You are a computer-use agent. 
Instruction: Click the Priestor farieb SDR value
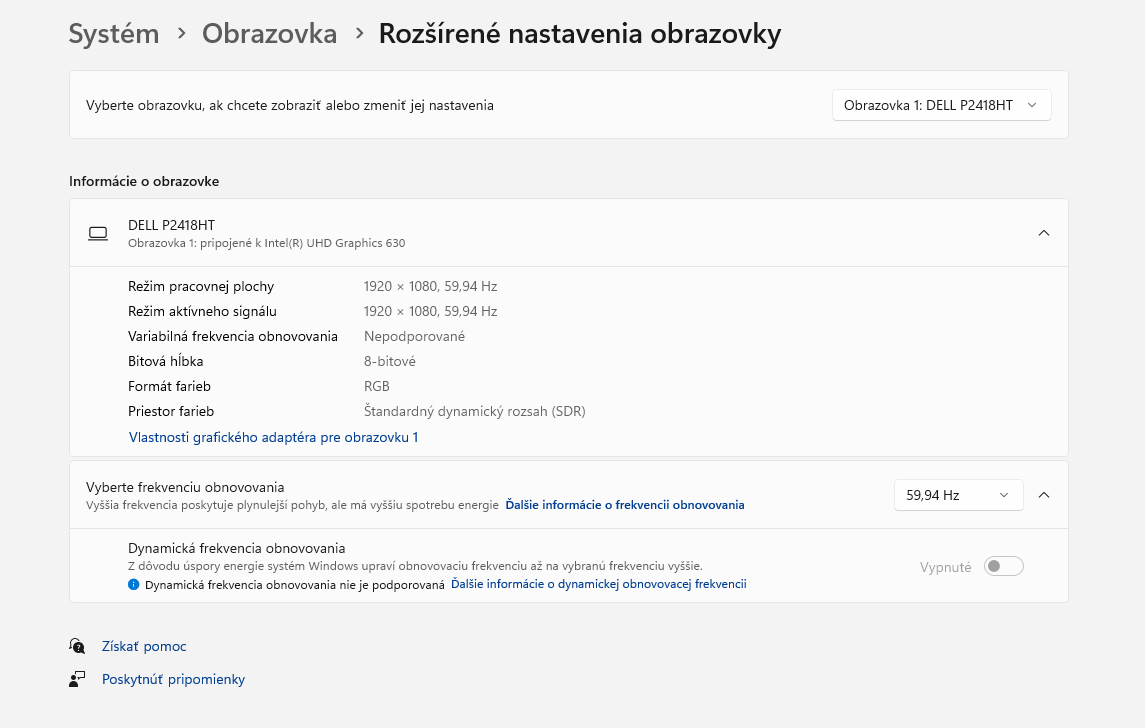point(474,411)
